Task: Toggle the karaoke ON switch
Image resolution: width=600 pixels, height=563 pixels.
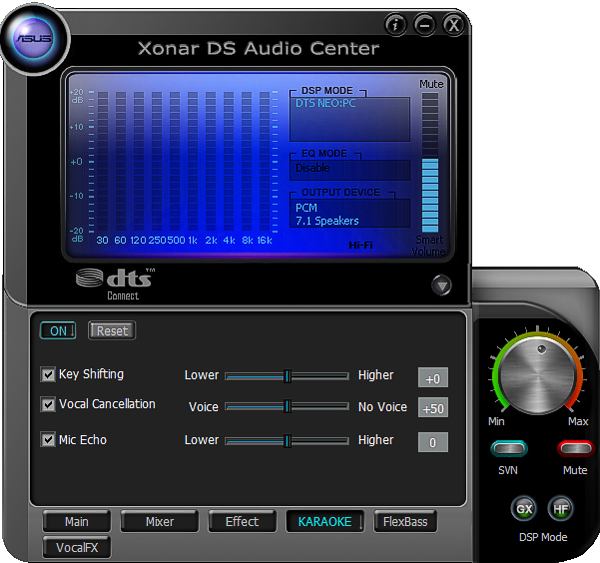Action: click(57, 330)
